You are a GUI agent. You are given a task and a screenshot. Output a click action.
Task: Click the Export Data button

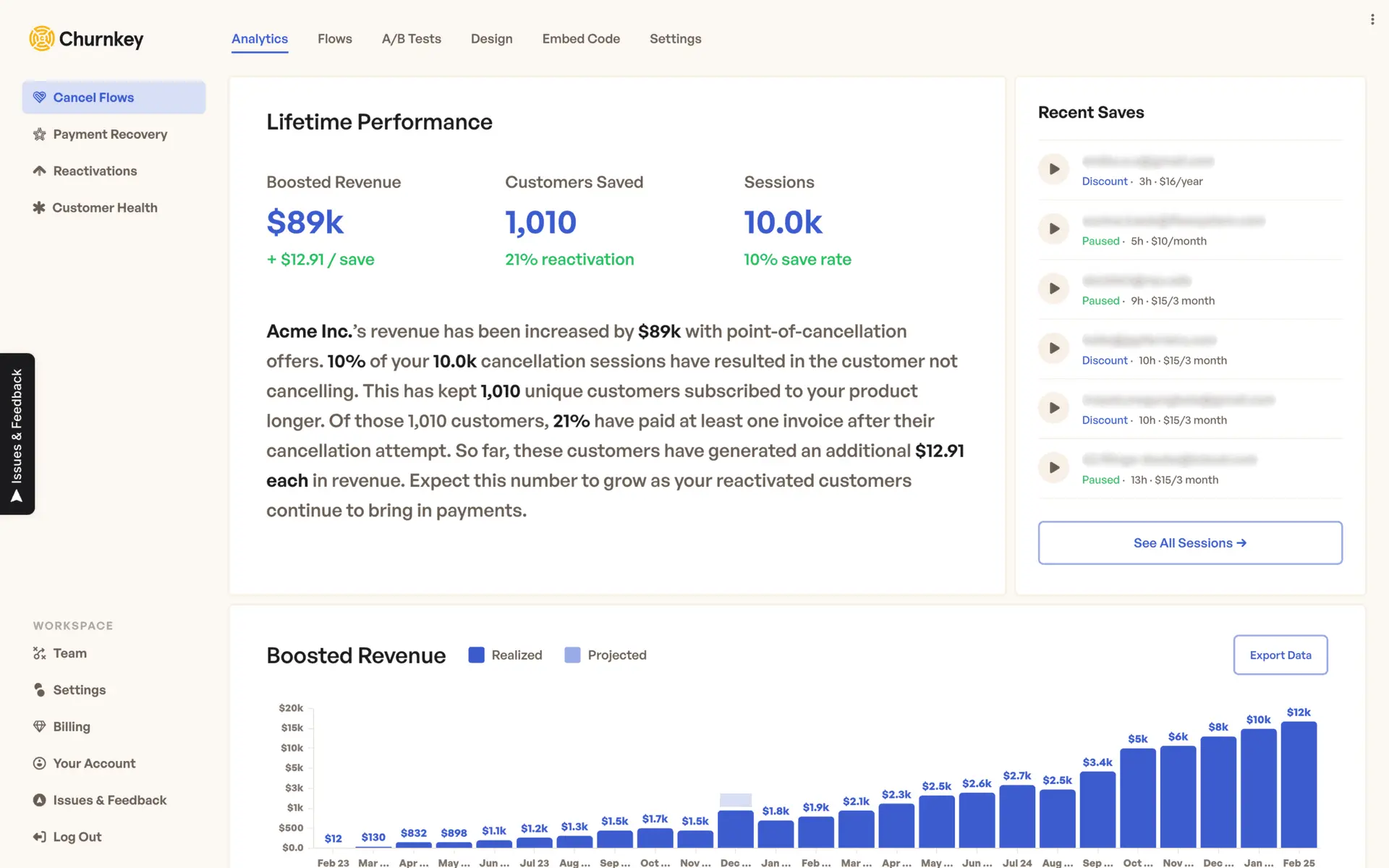click(x=1280, y=655)
